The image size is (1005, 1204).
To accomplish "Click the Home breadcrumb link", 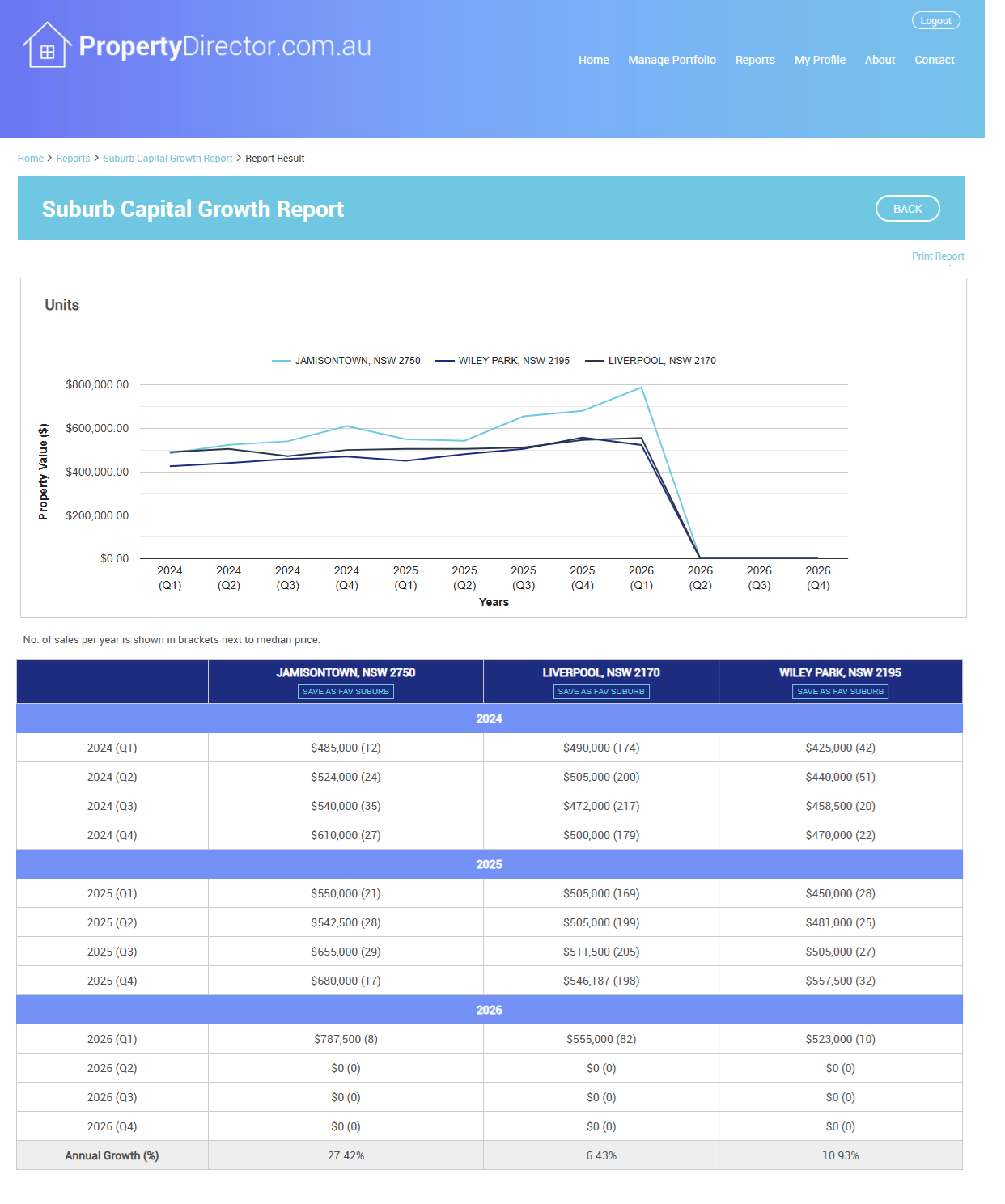I will [31, 159].
